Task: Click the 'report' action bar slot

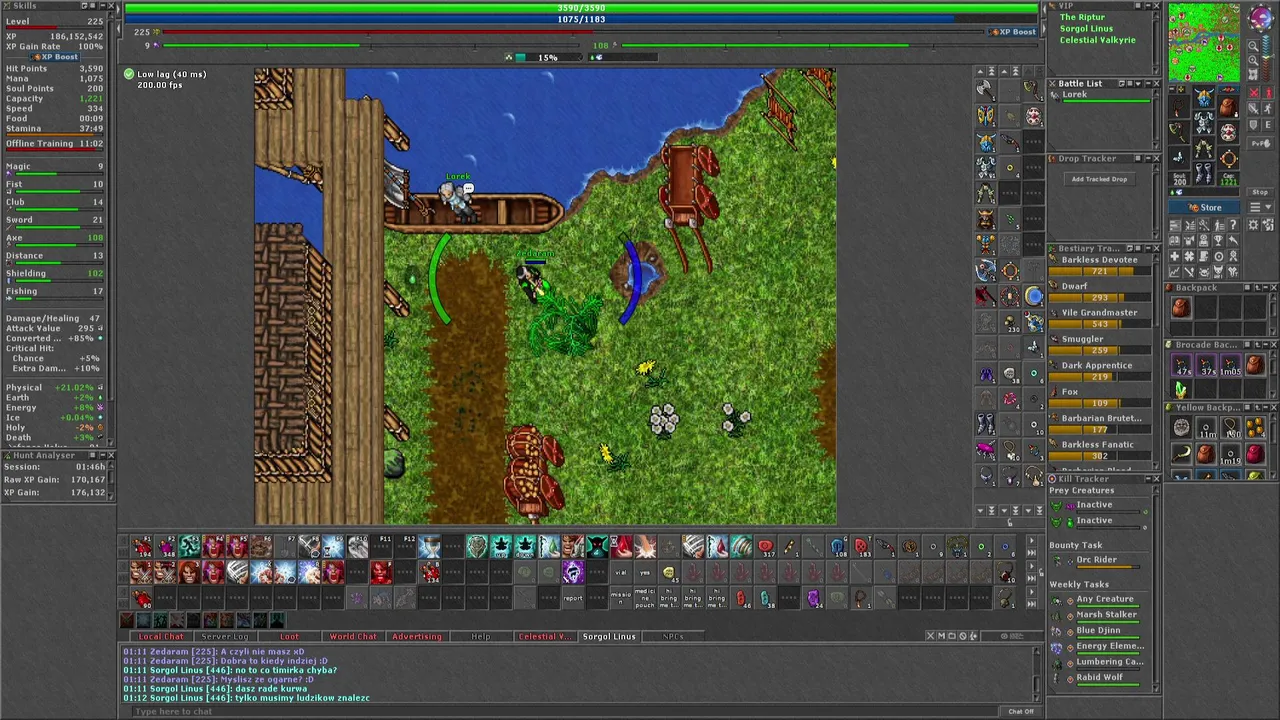Action: click(573, 598)
